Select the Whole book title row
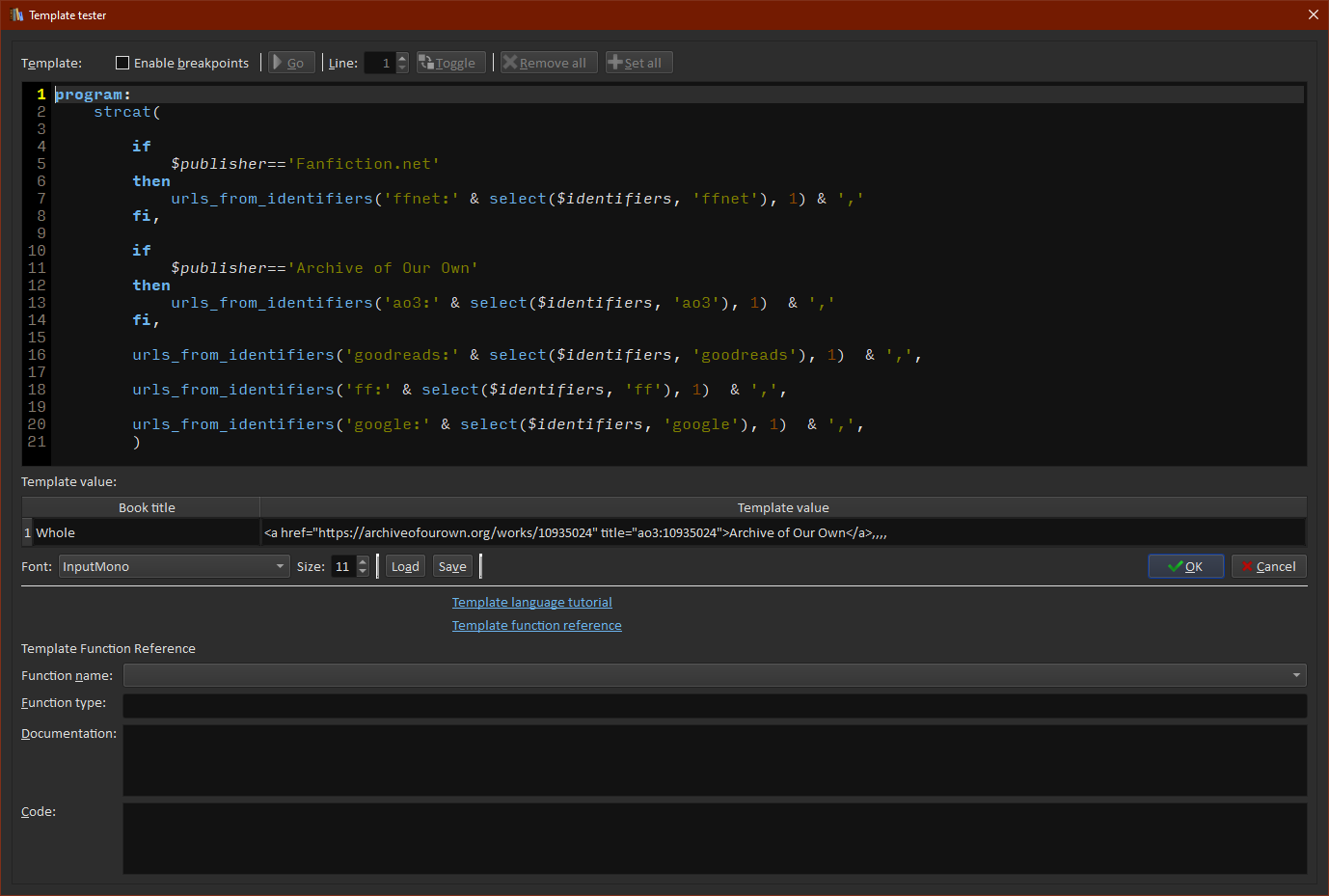Screen dimensions: 1329x896 pos(145,532)
